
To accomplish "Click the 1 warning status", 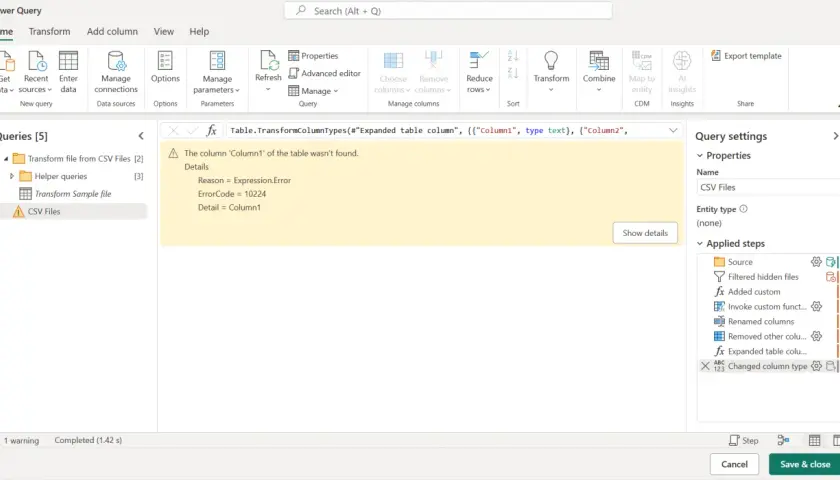I will (x=21, y=440).
